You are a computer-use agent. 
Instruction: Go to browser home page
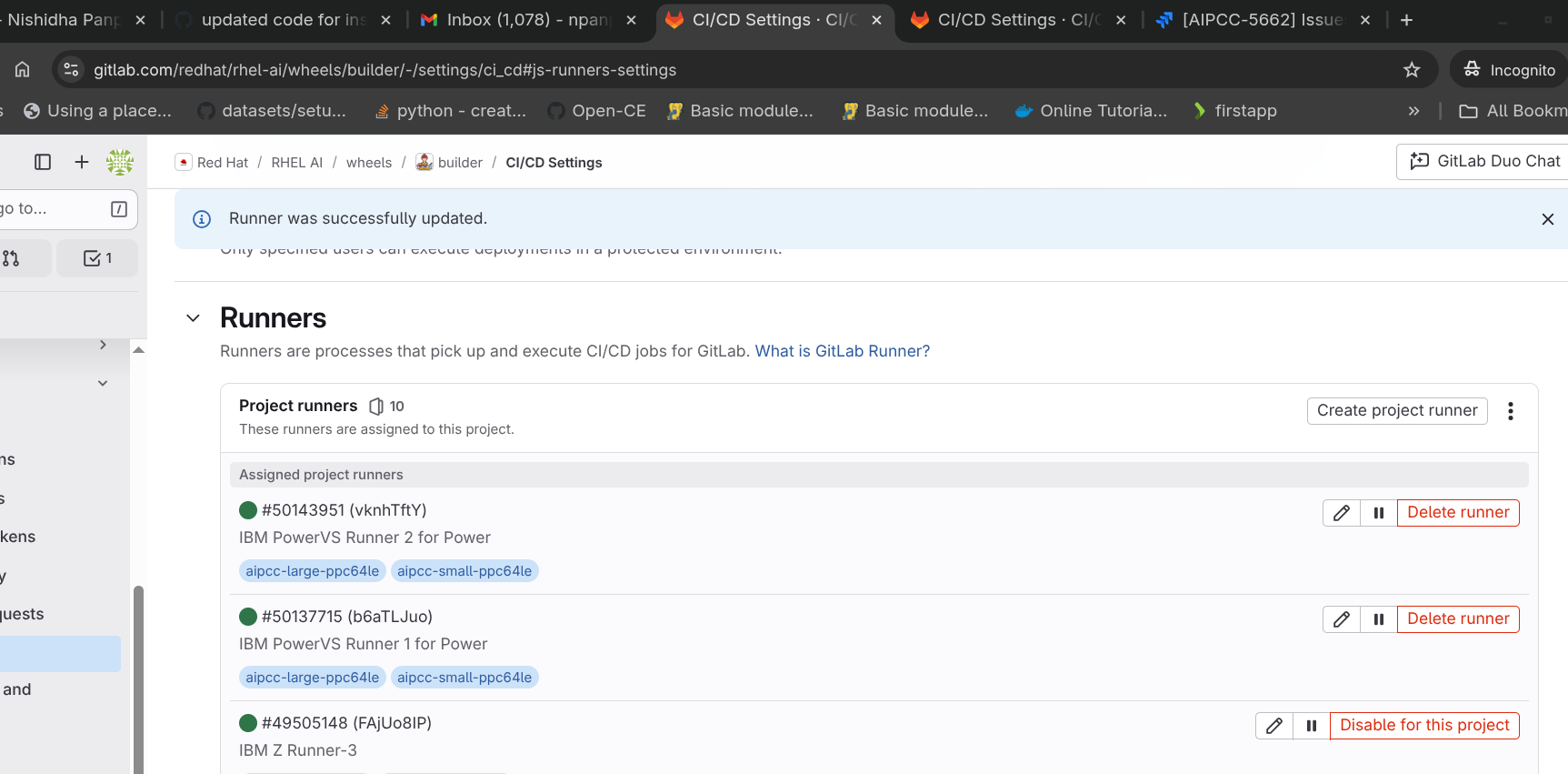click(x=23, y=70)
